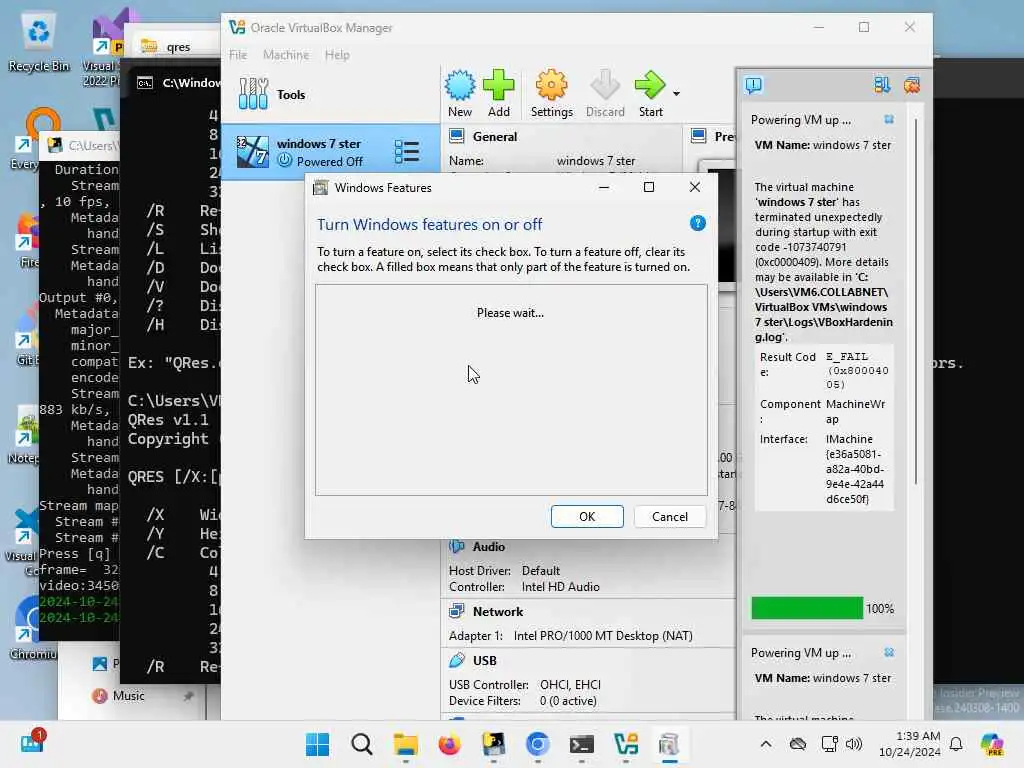Open the File menu in VirtualBox
The height and width of the screenshot is (768, 1024).
tap(238, 55)
